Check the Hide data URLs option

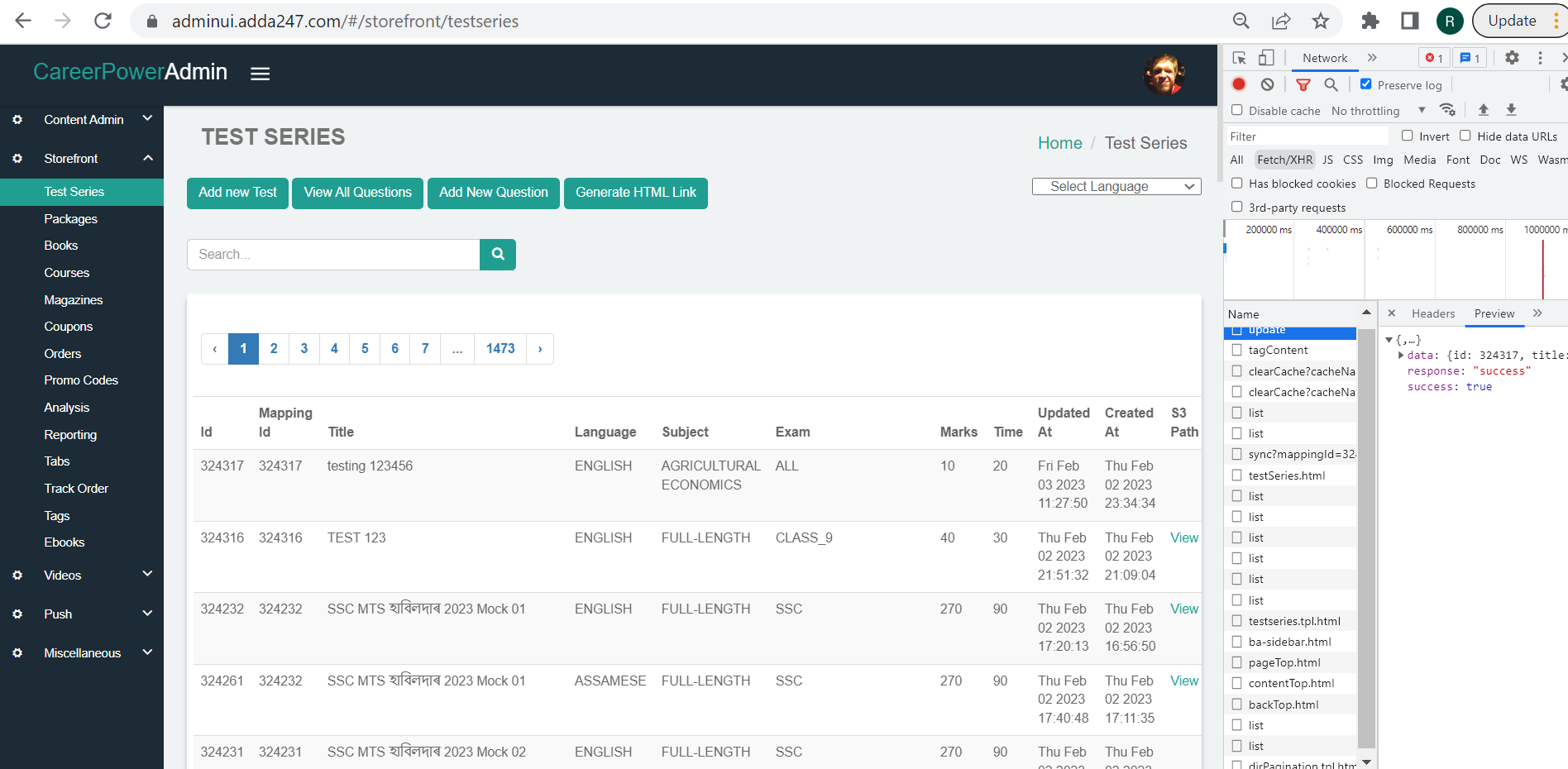(x=1465, y=136)
